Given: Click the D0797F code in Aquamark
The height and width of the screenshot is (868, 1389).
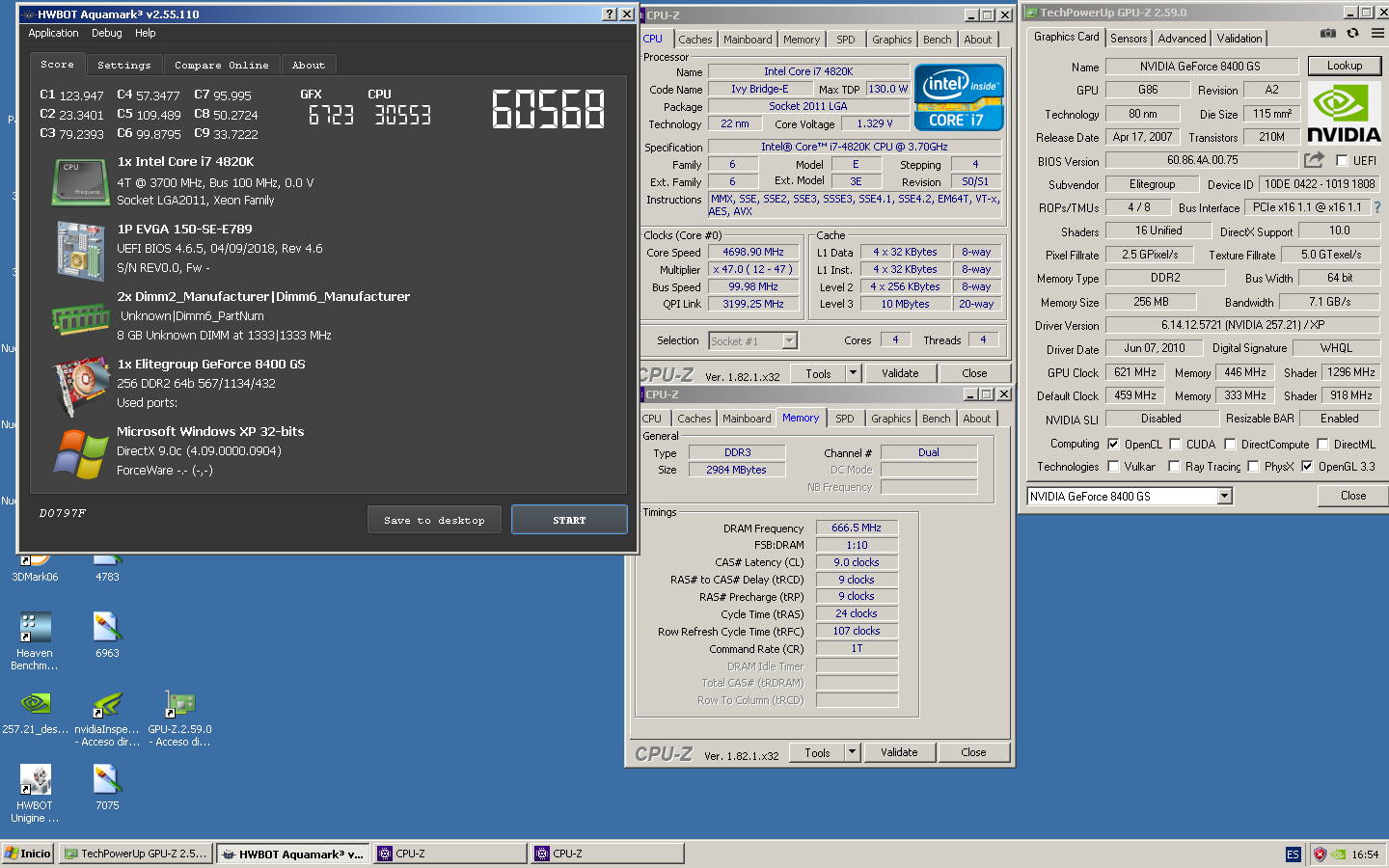Looking at the screenshot, I should (x=63, y=513).
